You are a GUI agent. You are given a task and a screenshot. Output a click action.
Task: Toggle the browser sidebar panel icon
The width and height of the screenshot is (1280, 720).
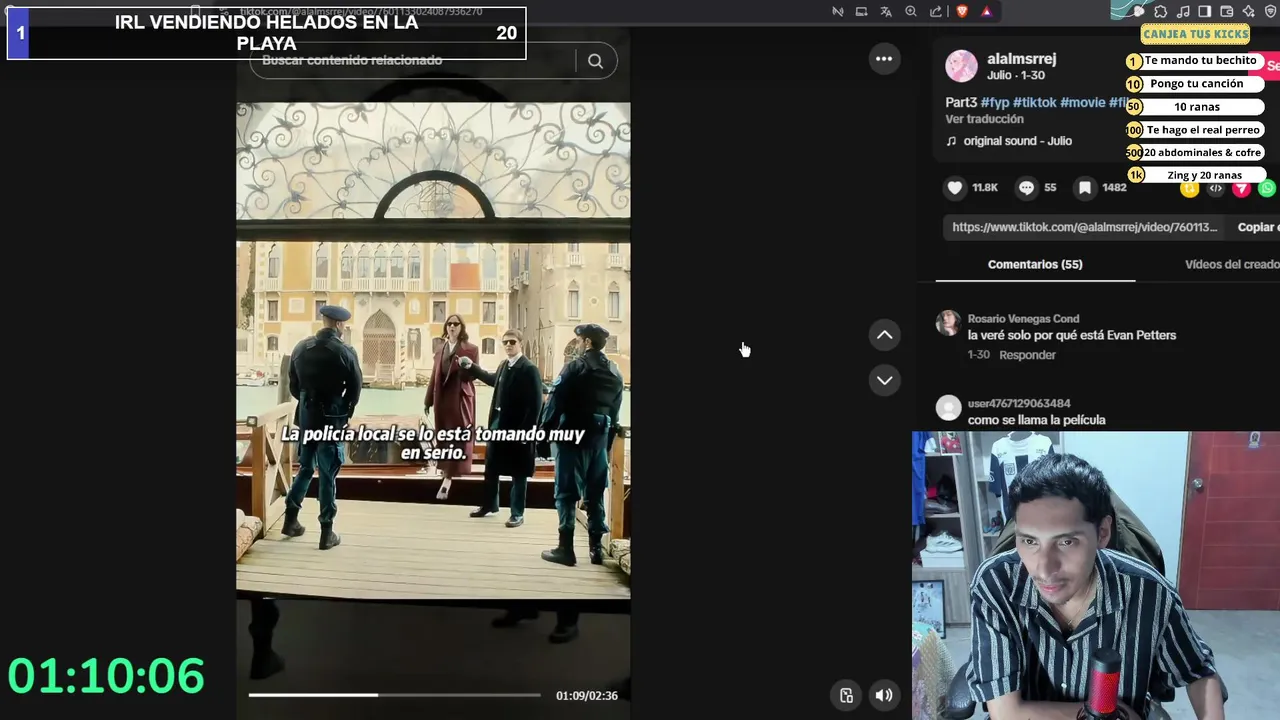[x=1205, y=12]
